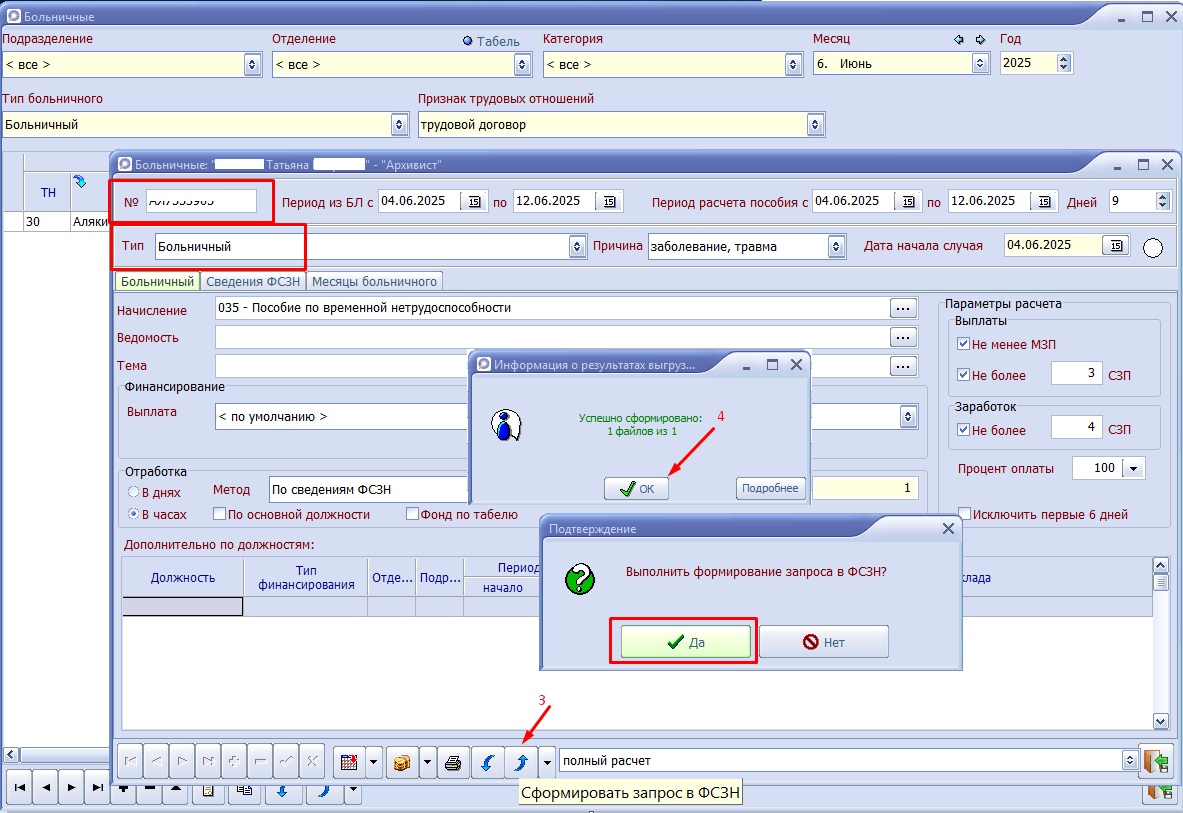Click the blue down-curved arrow icon

pyautogui.click(x=487, y=762)
